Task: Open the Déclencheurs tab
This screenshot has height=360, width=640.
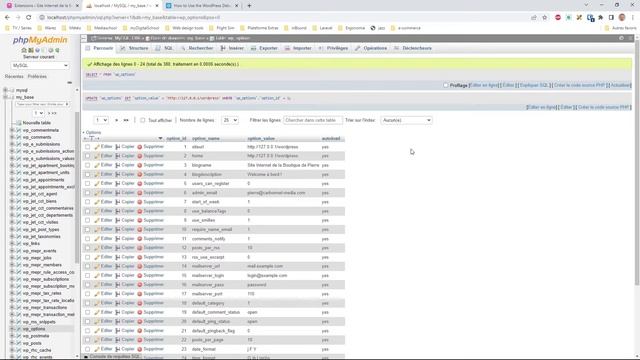Action: coord(413,48)
